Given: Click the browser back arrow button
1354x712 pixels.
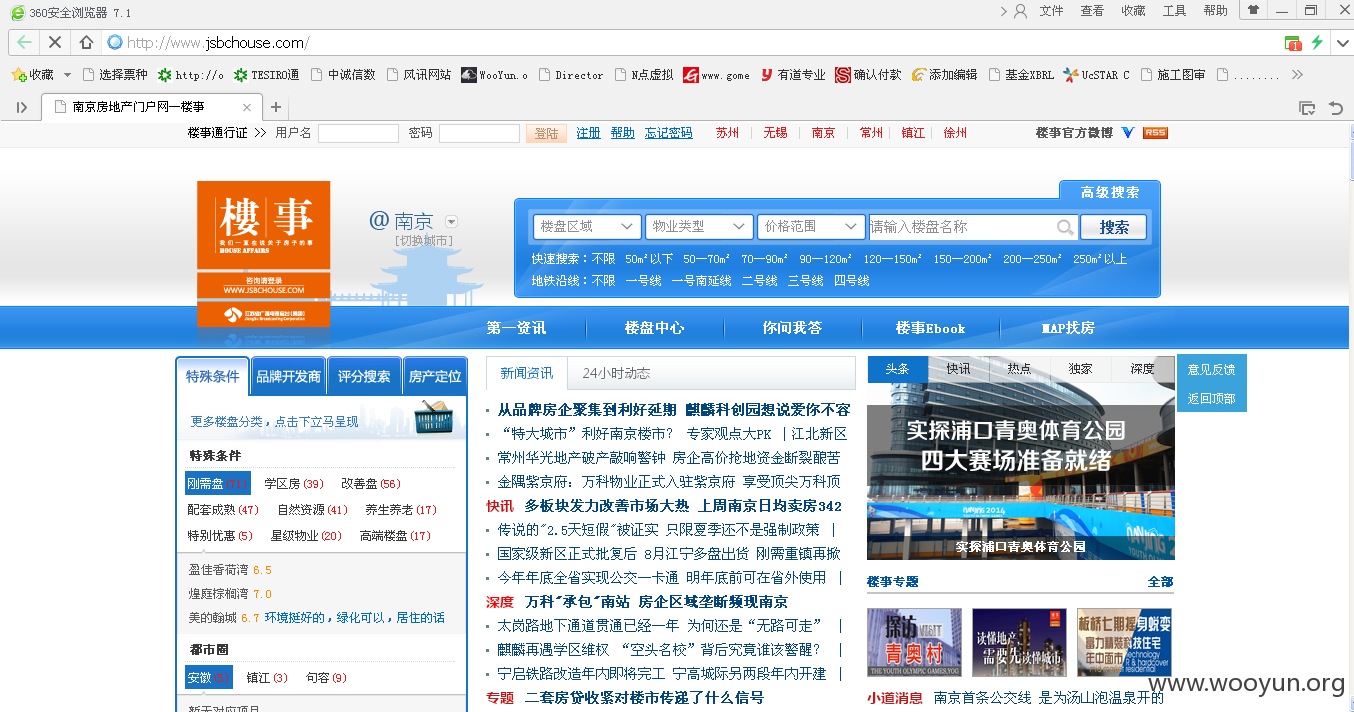Looking at the screenshot, I should click(24, 43).
